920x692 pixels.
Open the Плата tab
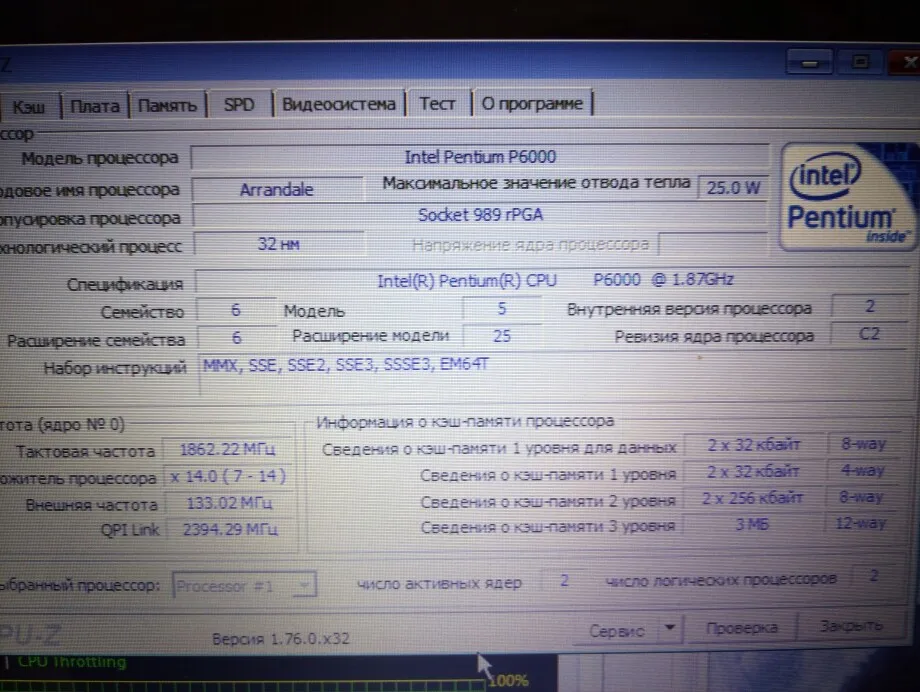[x=95, y=106]
